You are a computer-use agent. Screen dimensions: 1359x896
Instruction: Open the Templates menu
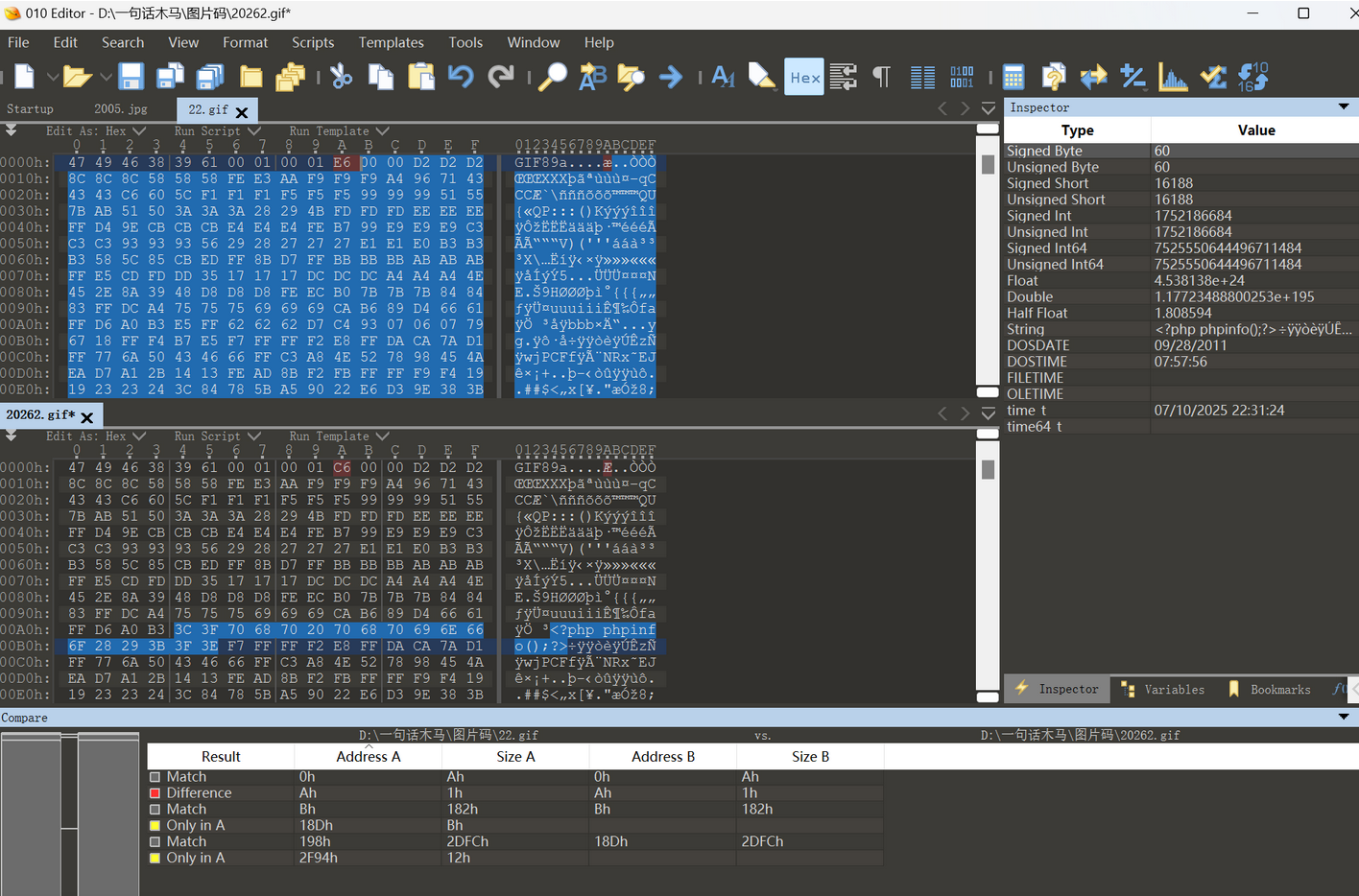coord(391,42)
